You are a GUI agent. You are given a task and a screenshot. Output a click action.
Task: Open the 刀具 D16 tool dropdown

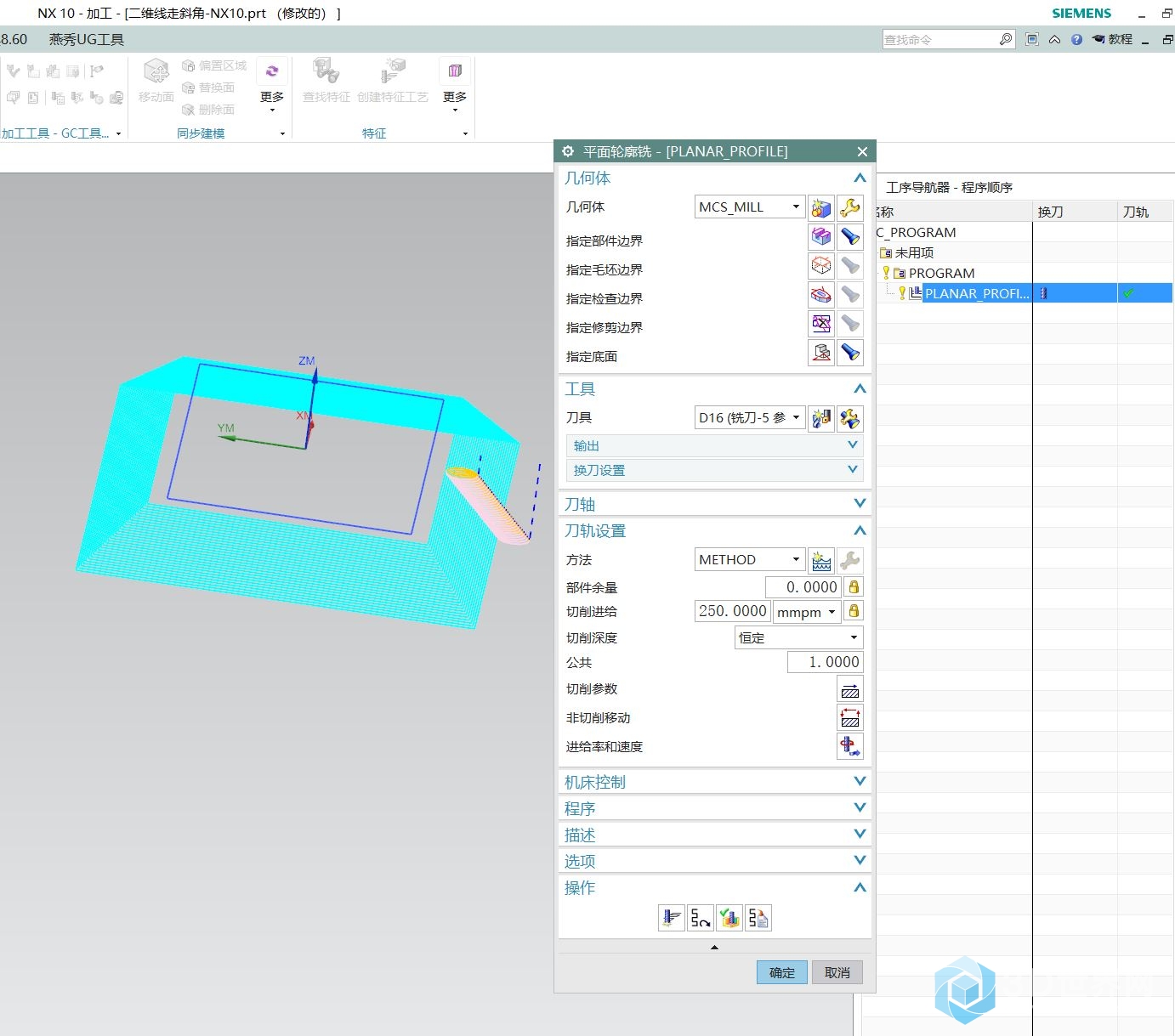click(750, 417)
